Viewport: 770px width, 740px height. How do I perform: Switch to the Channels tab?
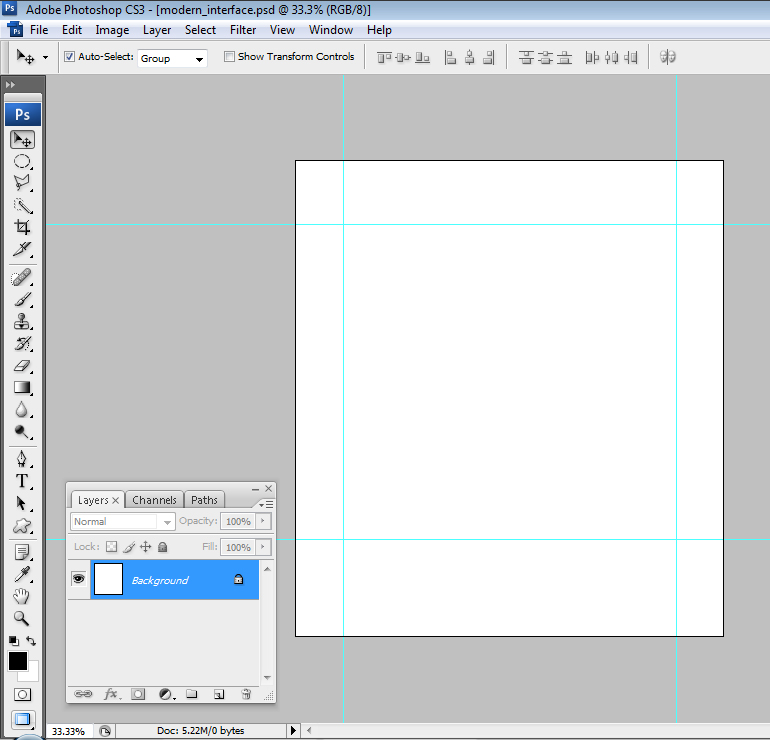[x=154, y=500]
